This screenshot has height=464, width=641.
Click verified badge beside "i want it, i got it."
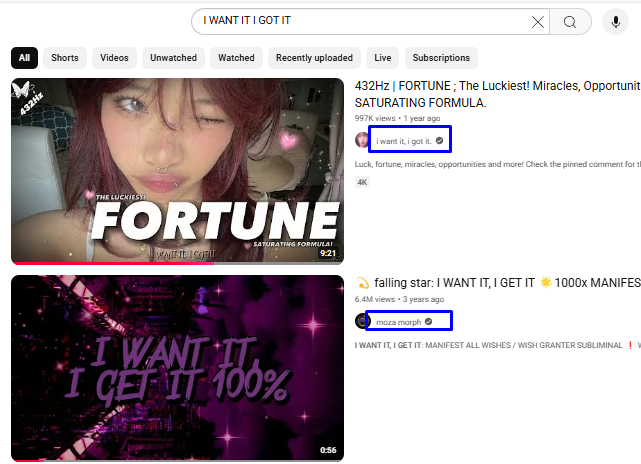(x=439, y=141)
